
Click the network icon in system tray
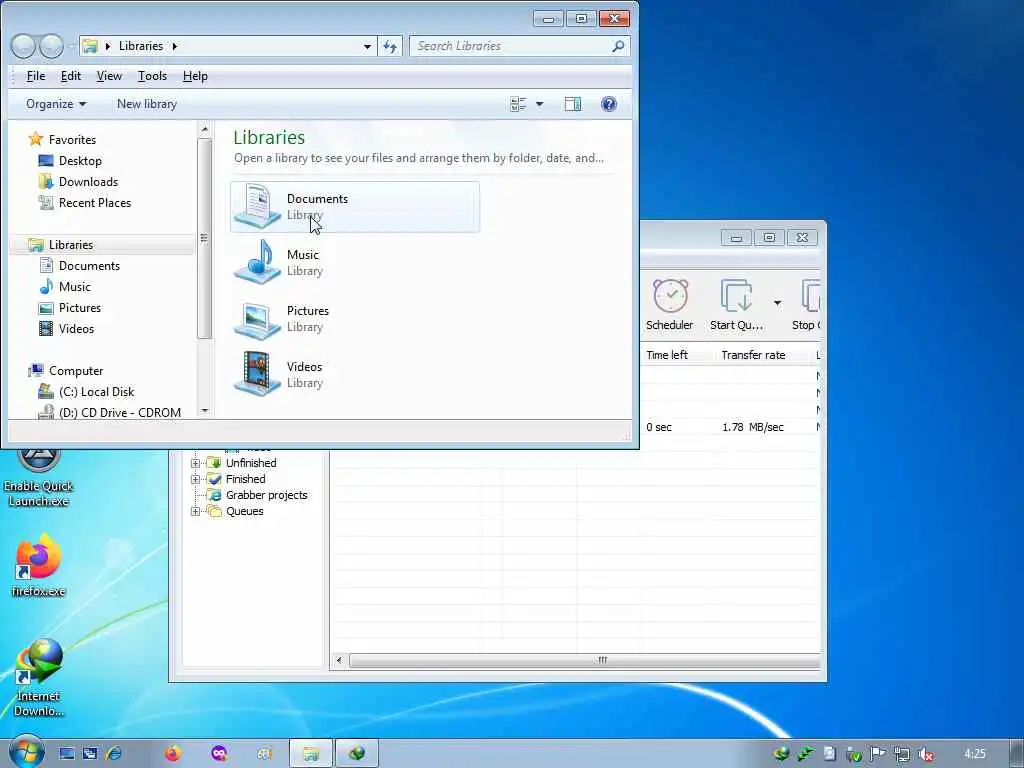[x=901, y=754]
